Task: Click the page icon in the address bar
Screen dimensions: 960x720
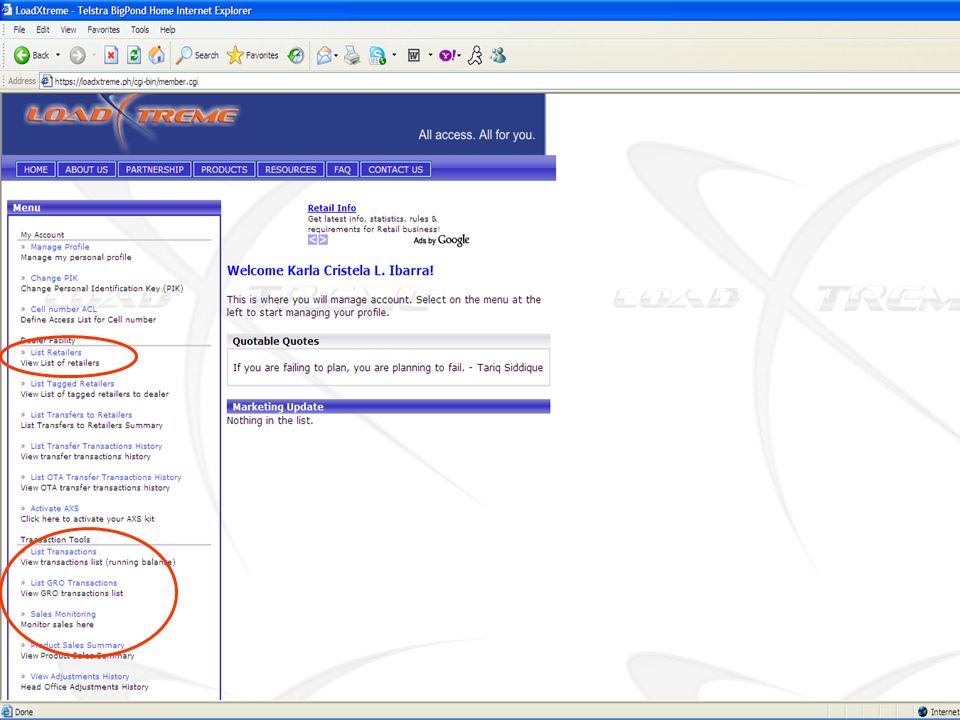Action: pyautogui.click(x=47, y=81)
